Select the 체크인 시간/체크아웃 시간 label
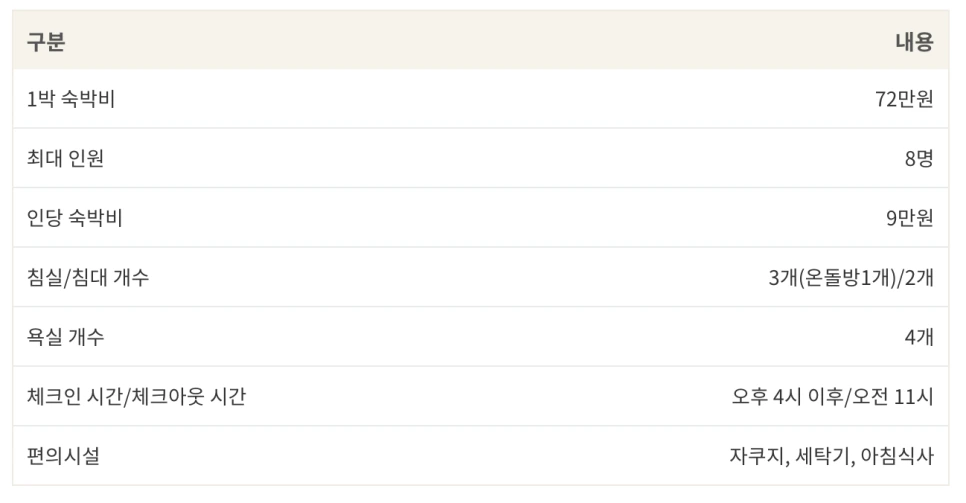 click(136, 396)
